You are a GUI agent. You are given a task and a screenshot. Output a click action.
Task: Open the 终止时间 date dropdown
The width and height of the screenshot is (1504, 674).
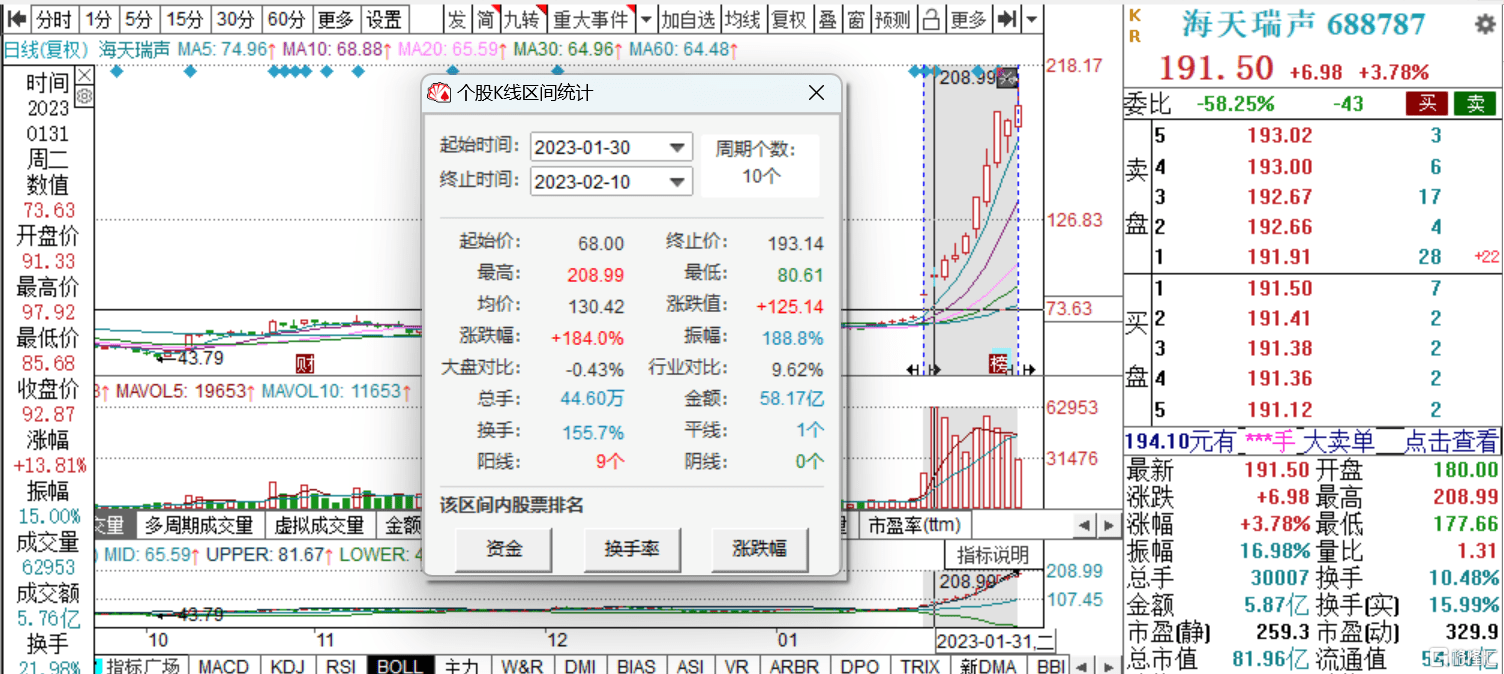pos(678,181)
